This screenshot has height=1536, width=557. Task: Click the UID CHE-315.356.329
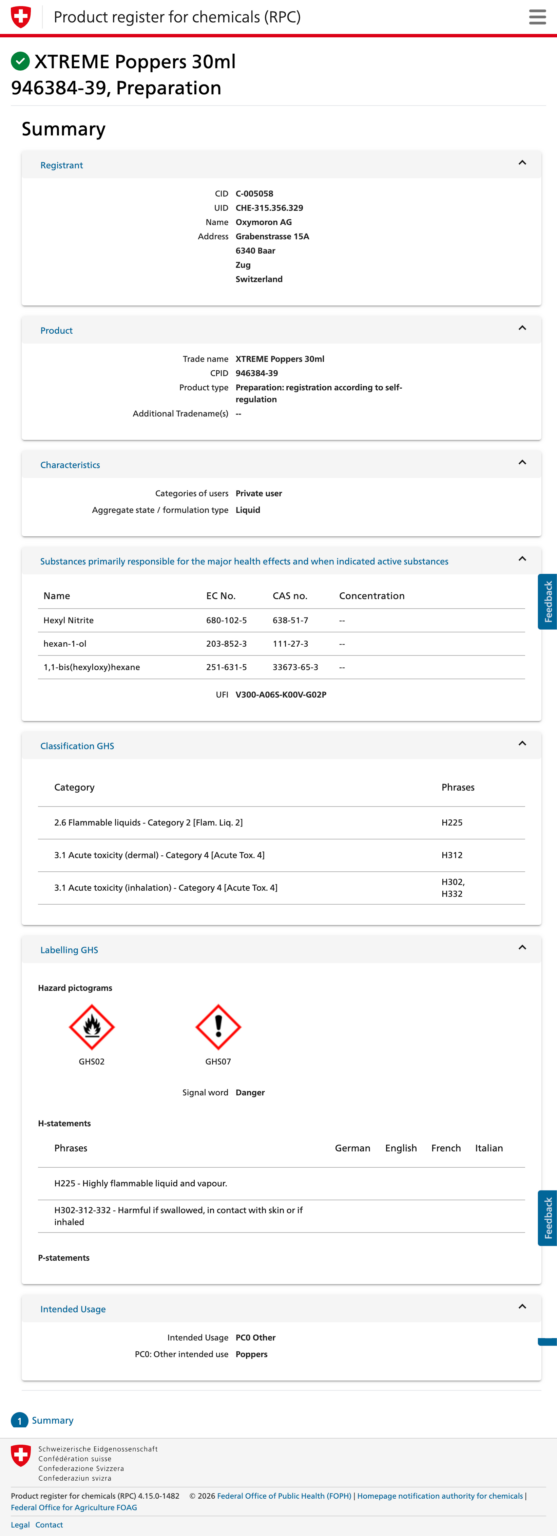[x=269, y=208]
